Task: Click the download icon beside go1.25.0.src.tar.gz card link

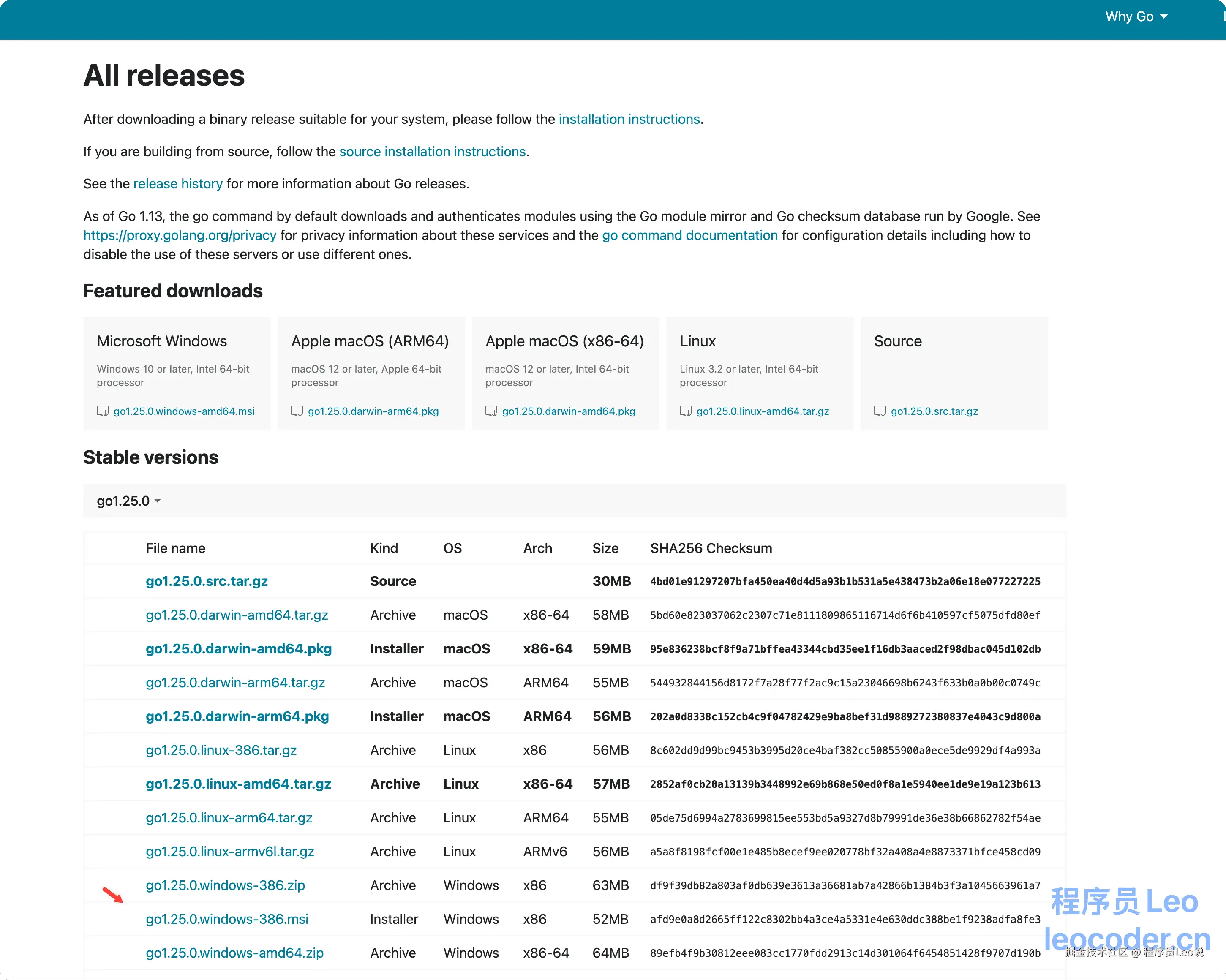Action: click(x=880, y=411)
